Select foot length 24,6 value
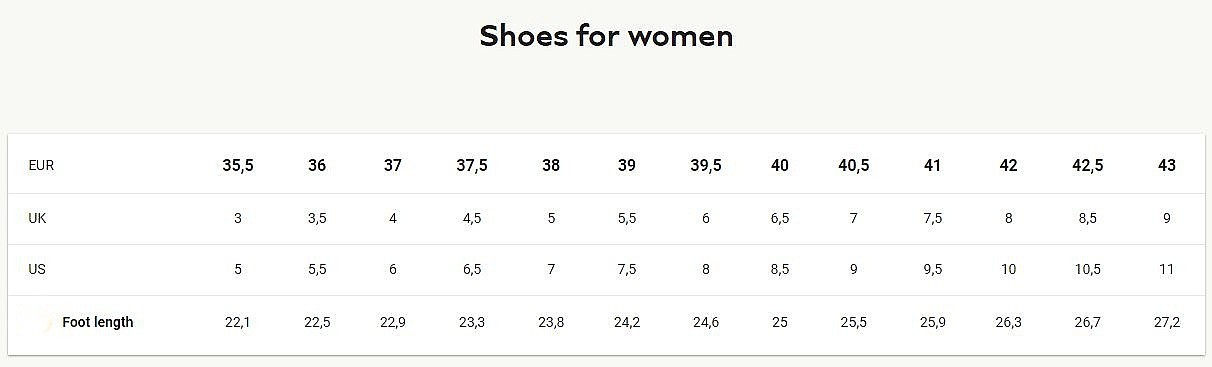 click(x=706, y=322)
